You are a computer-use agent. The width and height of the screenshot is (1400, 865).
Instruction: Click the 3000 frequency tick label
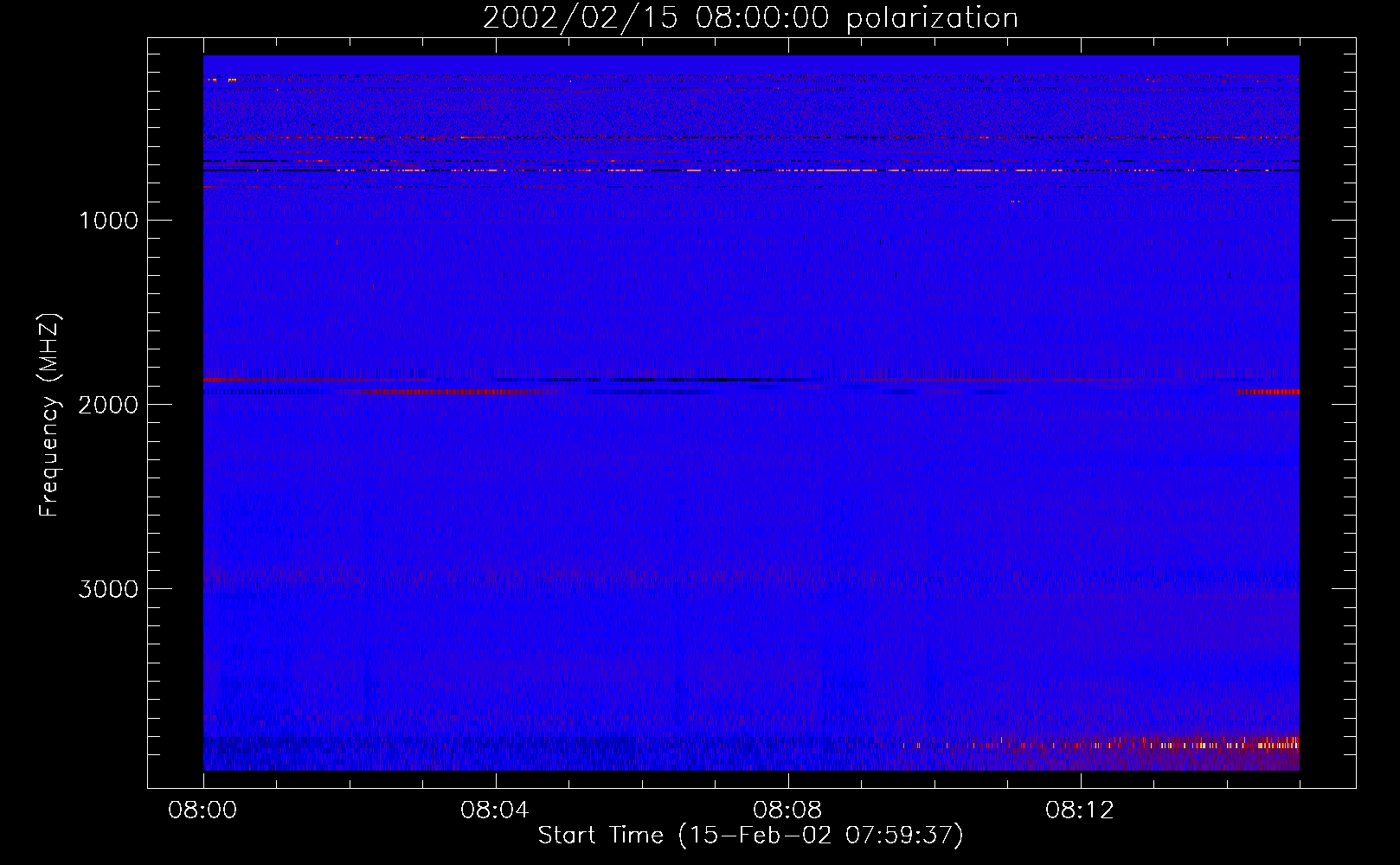tap(108, 589)
